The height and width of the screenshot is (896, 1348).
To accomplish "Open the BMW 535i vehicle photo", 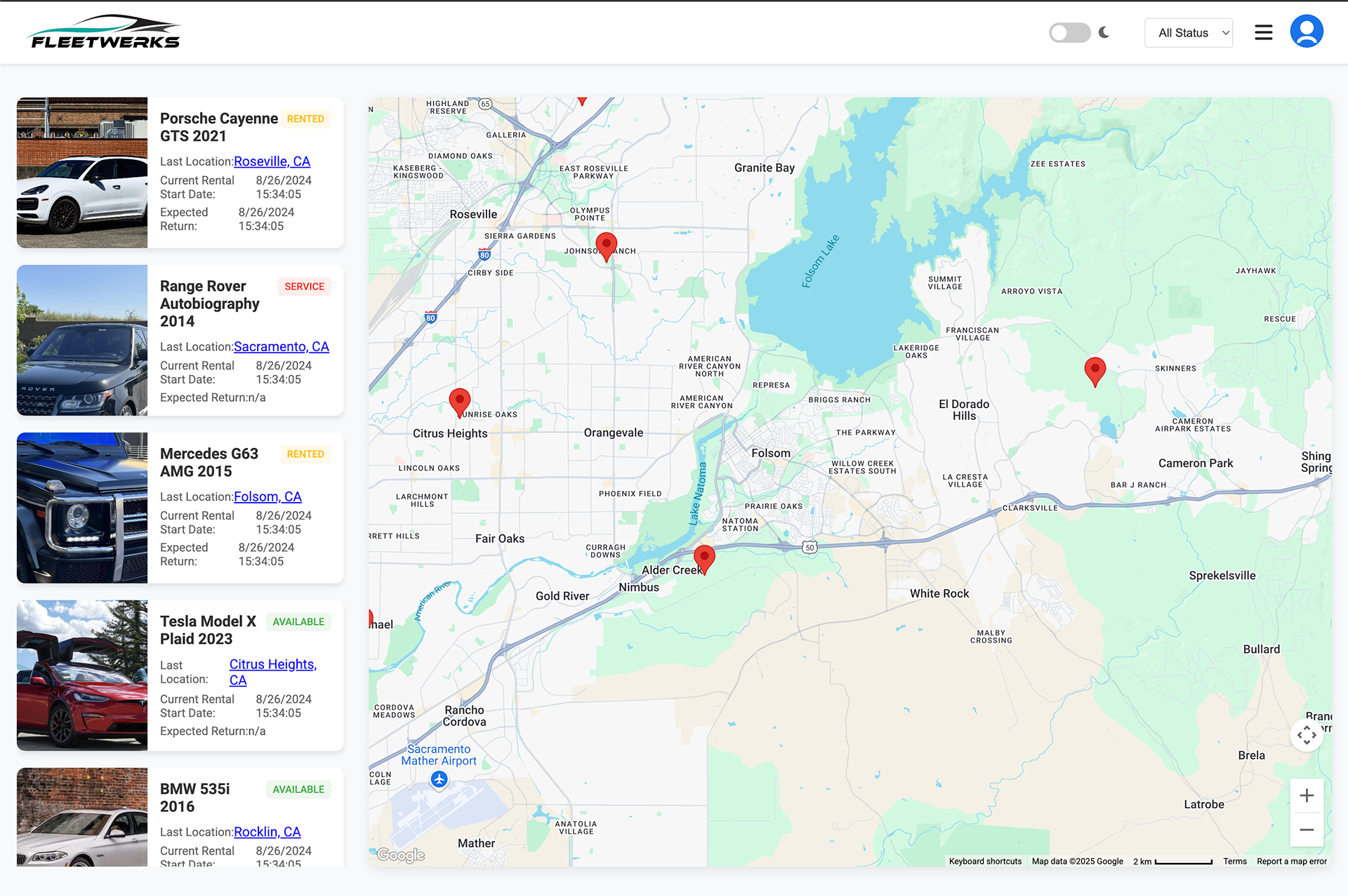I will click(x=82, y=817).
